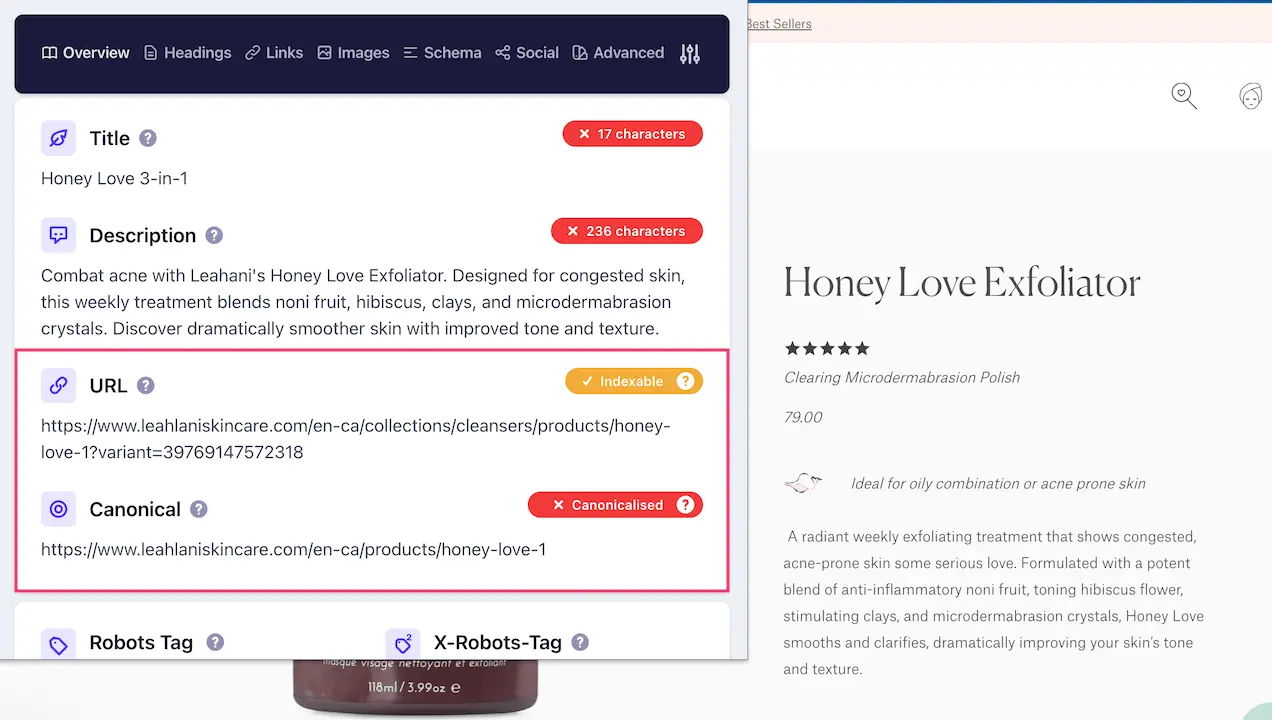Click the Canonical target icon

pos(58,509)
